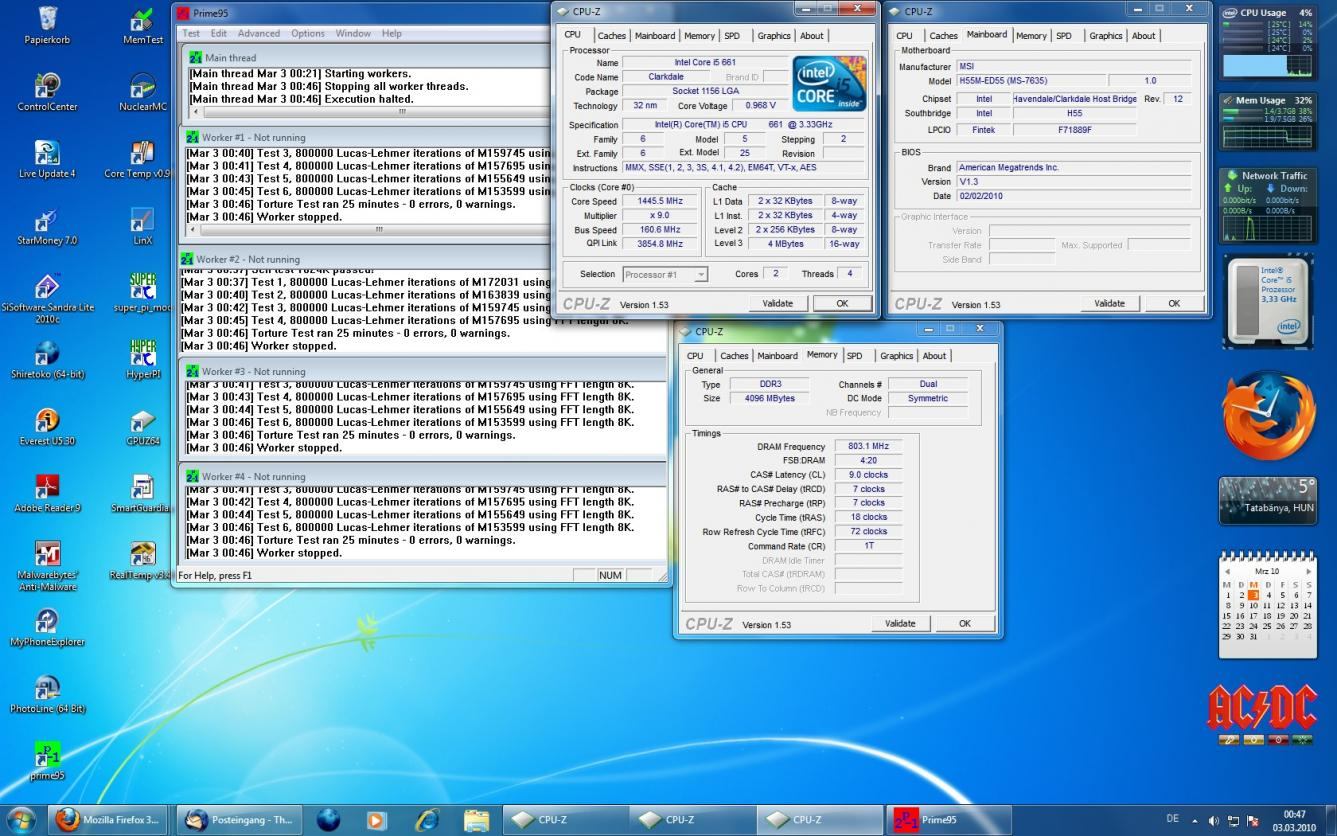
Task: Click Validate in CPU-Z Memory window
Action: (900, 623)
